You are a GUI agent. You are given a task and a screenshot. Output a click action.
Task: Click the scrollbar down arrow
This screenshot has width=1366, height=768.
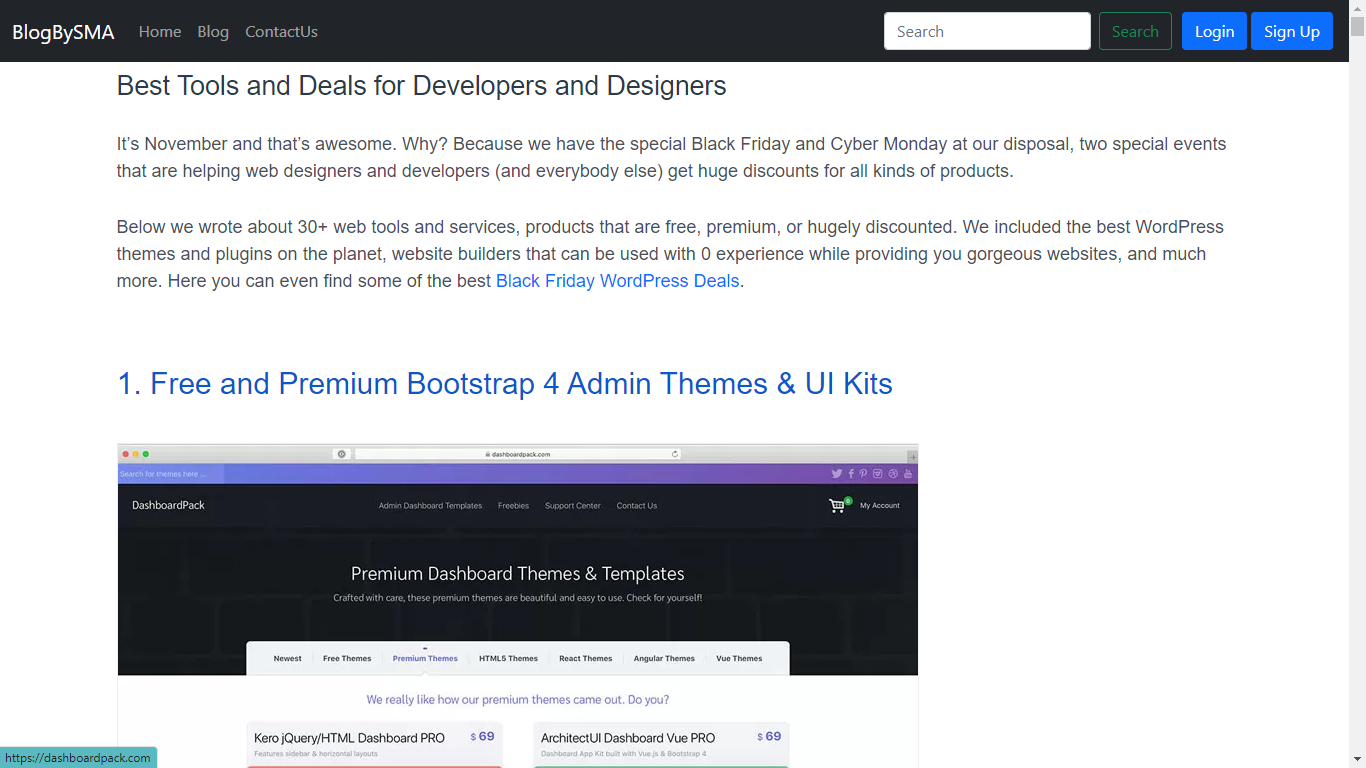[x=1357, y=759]
